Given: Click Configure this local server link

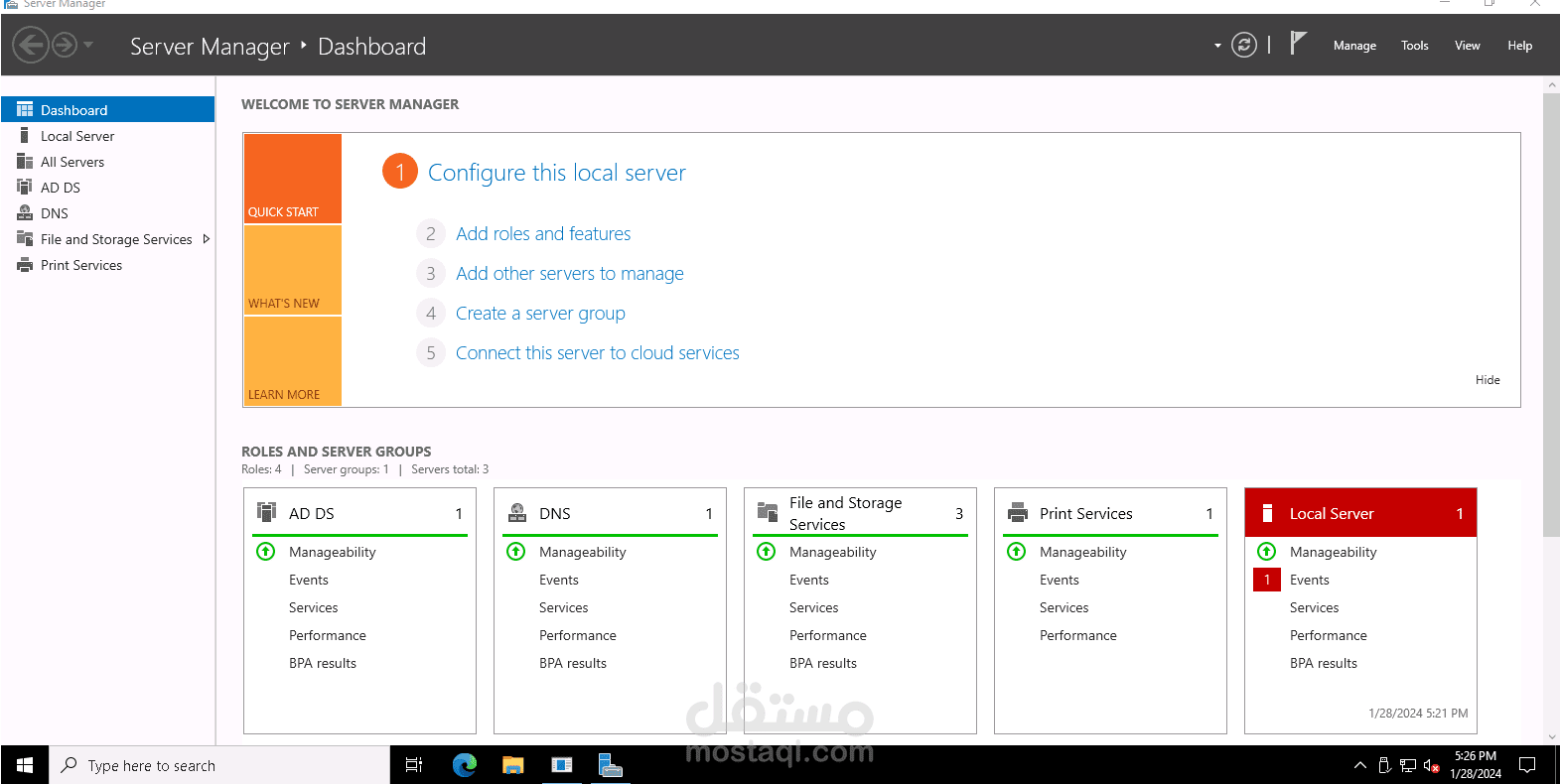Looking at the screenshot, I should click(556, 173).
